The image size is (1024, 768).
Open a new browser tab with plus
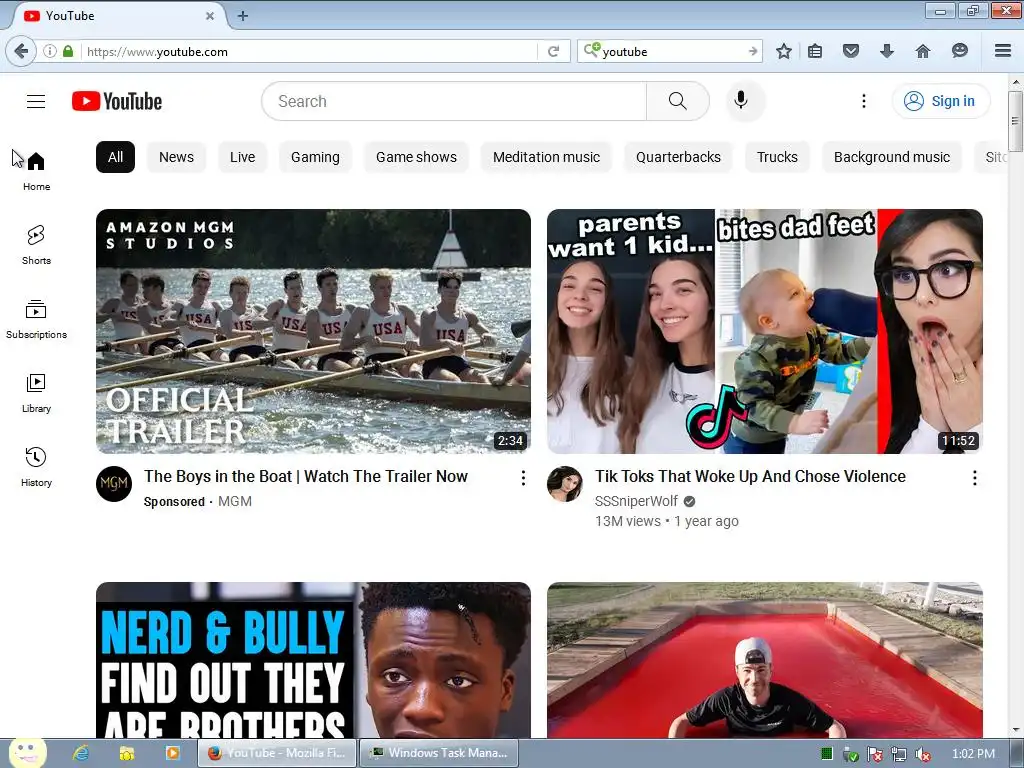[242, 16]
